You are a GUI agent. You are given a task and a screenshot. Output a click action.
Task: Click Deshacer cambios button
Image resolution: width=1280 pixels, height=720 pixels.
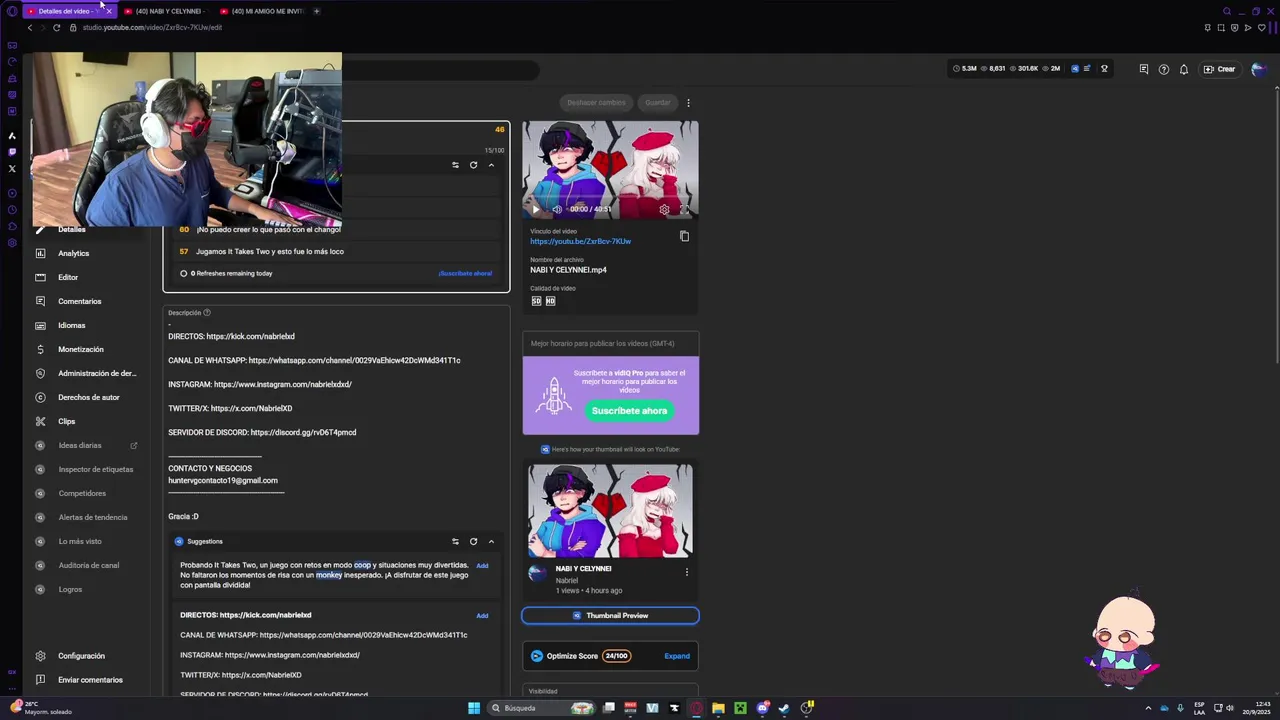pyautogui.click(x=596, y=103)
